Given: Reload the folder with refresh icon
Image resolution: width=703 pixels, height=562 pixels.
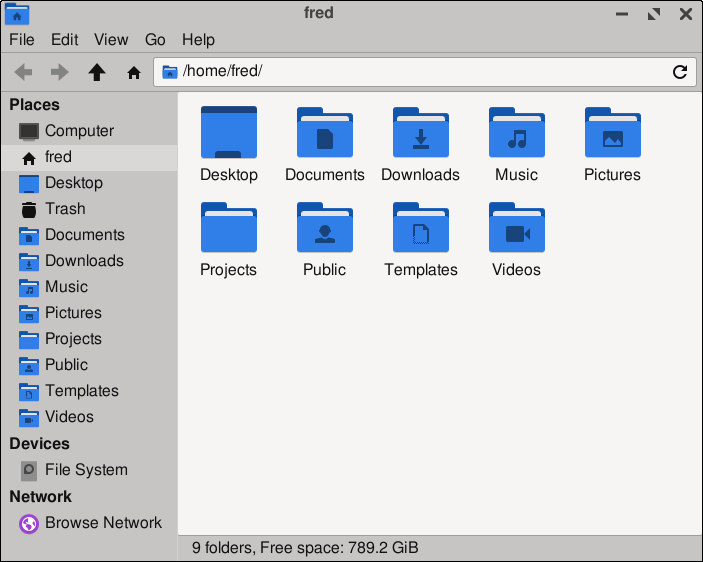Looking at the screenshot, I should 680,72.
